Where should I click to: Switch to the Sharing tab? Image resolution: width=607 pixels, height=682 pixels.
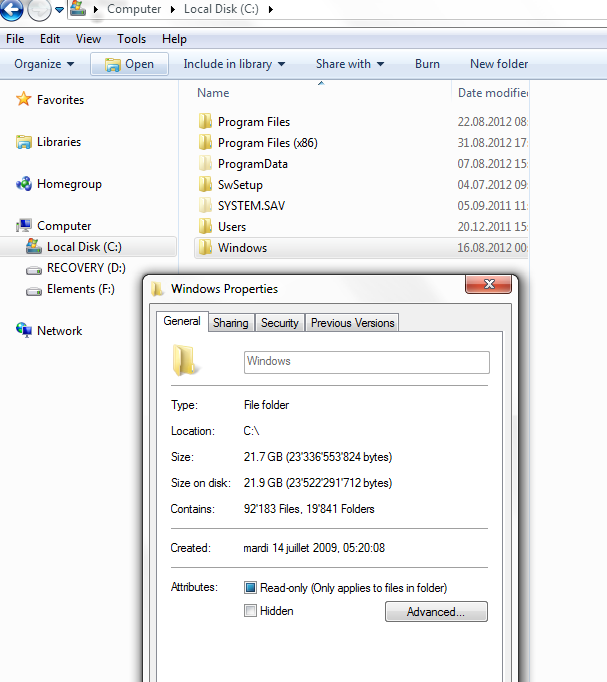pos(231,323)
